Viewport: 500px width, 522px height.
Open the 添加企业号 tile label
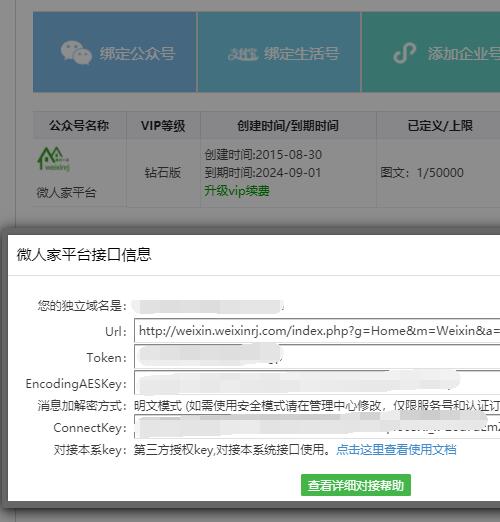[x=464, y=53]
